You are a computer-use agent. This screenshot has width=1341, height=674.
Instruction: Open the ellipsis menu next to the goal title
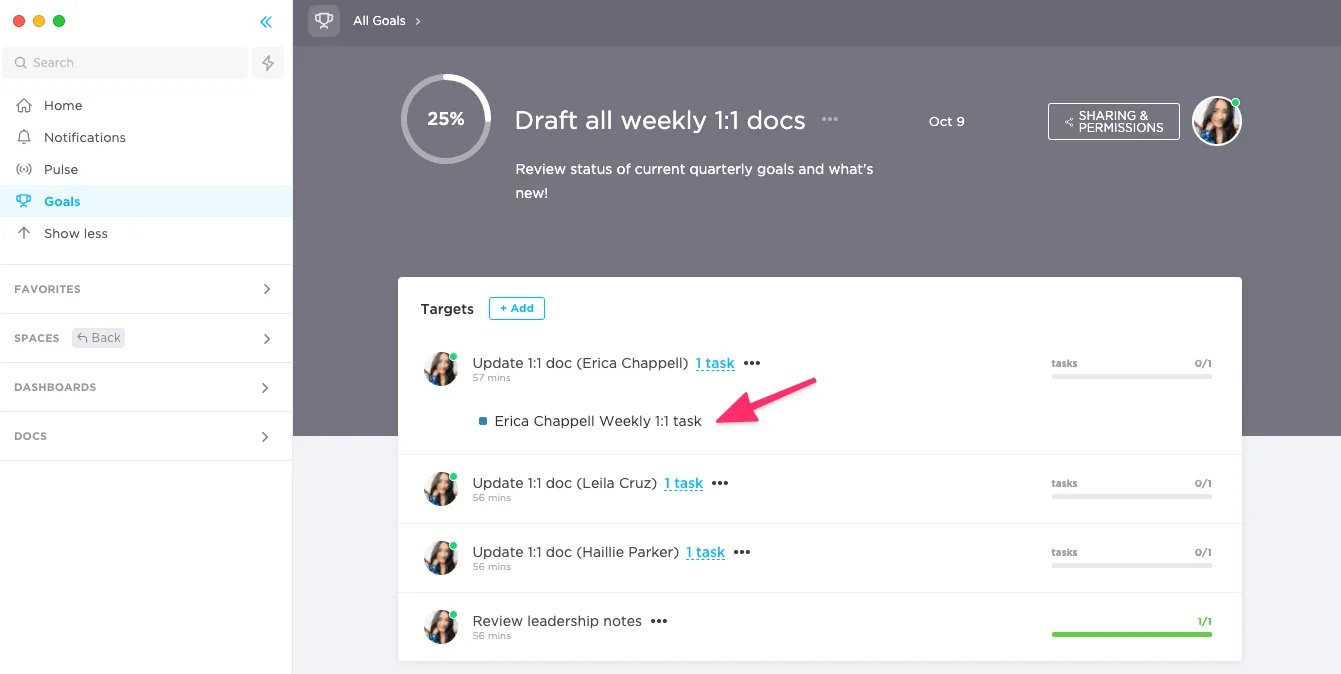point(830,119)
